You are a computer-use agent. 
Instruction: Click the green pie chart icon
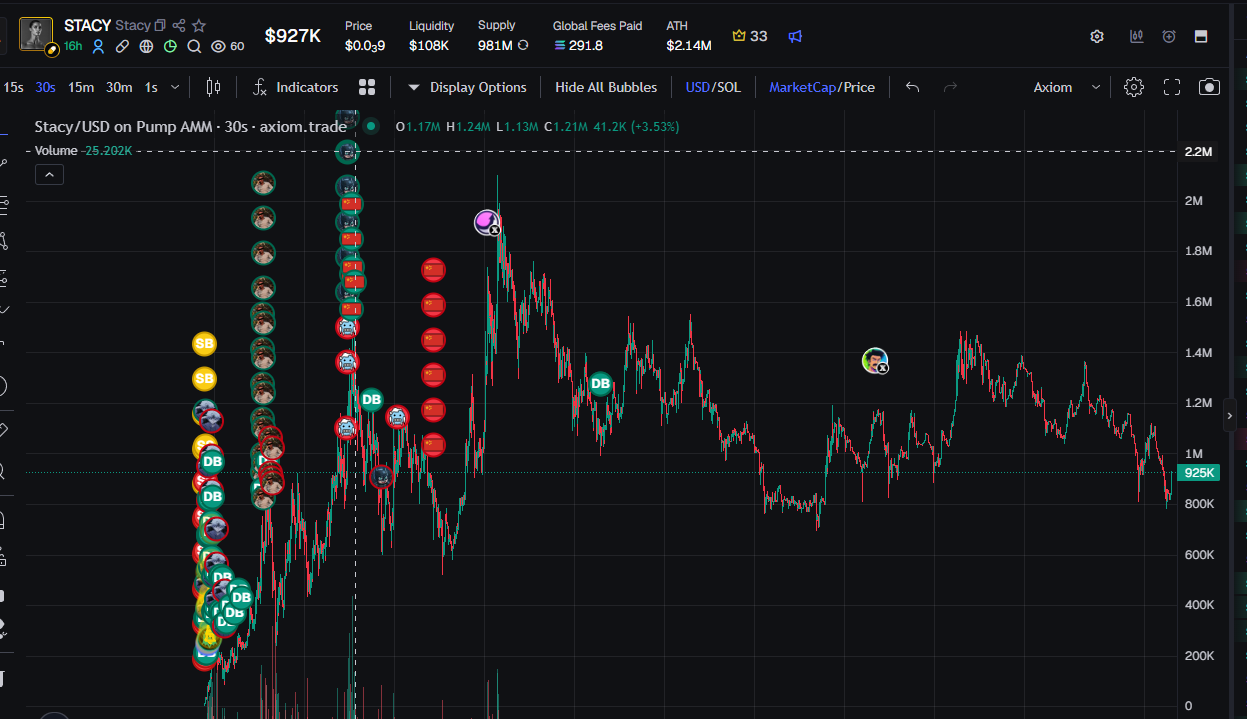[x=170, y=46]
